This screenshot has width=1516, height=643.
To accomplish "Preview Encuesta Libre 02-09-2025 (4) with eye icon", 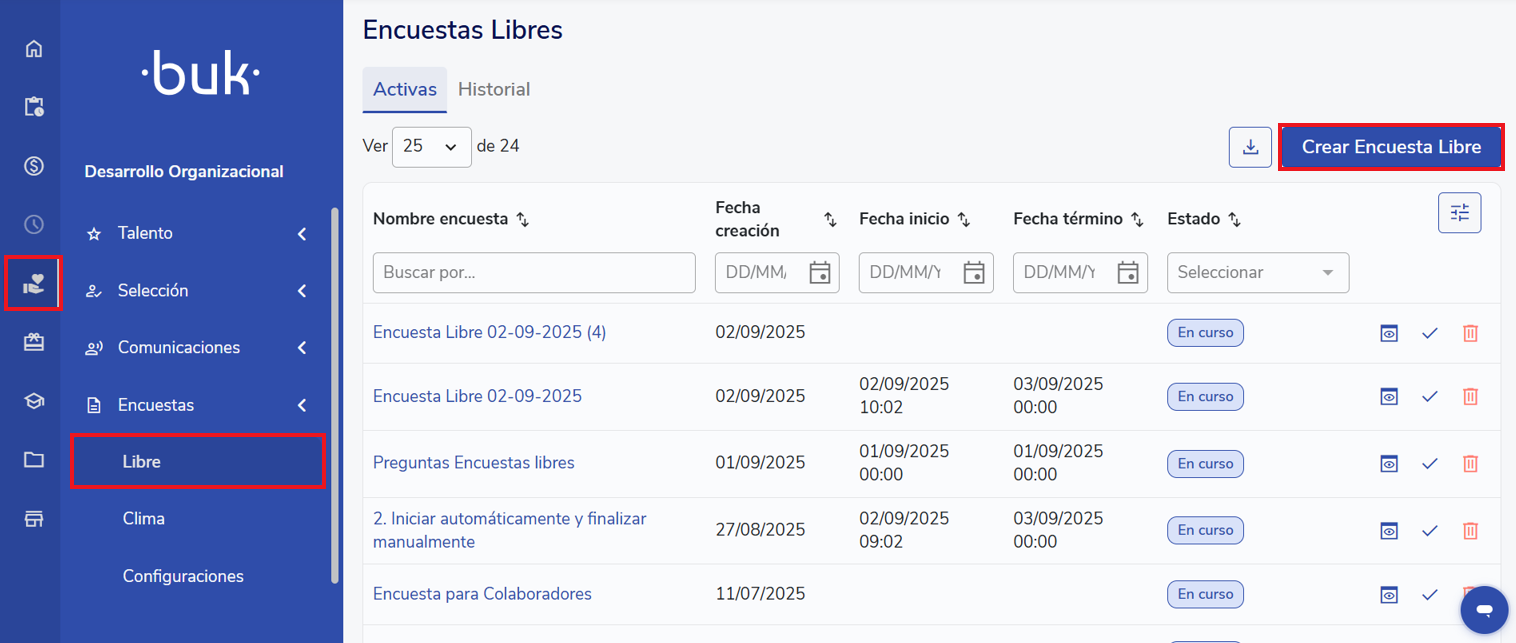I will tap(1389, 333).
